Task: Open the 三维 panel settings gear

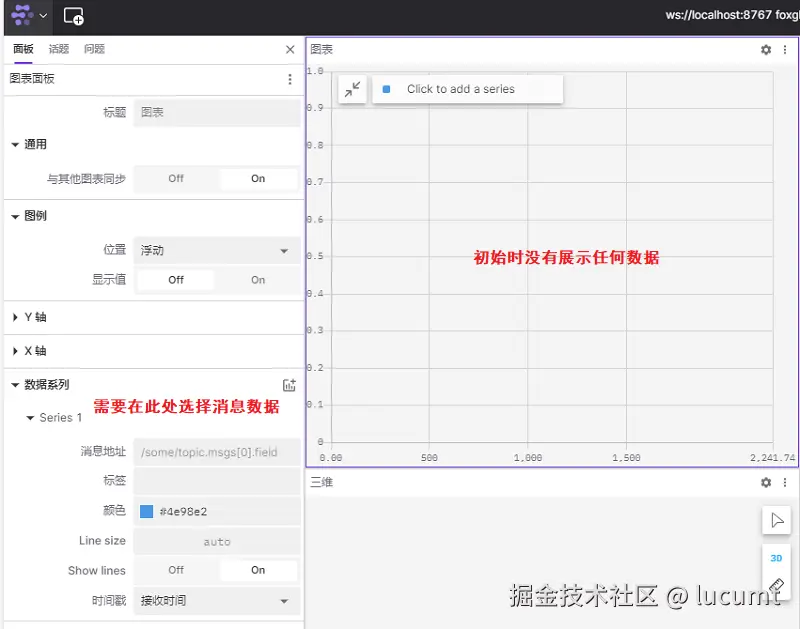Action: (765, 482)
